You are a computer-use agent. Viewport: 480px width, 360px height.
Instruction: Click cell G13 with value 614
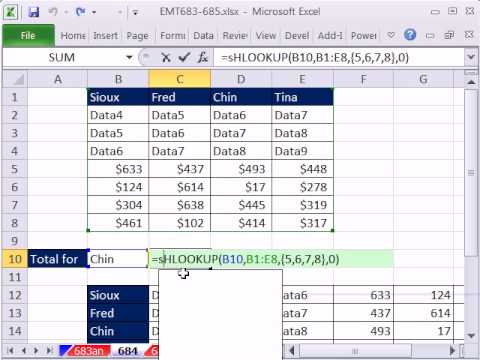point(423,313)
